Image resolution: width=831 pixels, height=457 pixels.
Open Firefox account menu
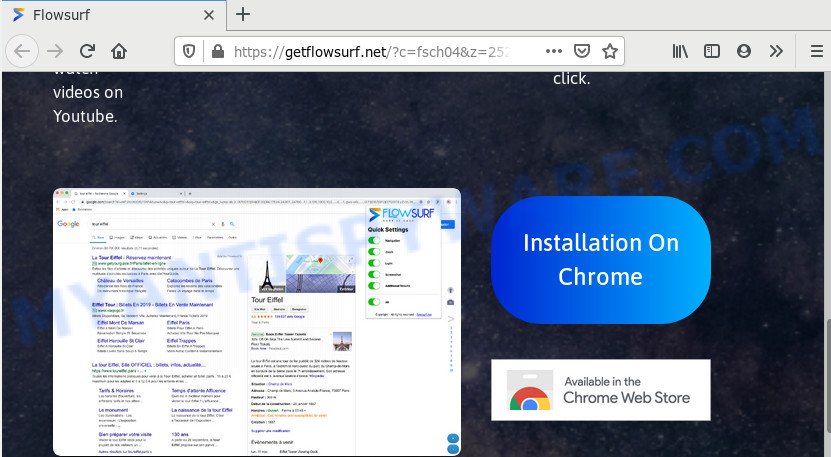[744, 51]
